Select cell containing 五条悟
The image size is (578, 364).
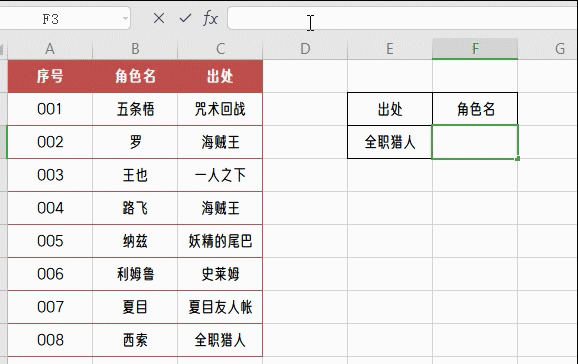(x=135, y=109)
